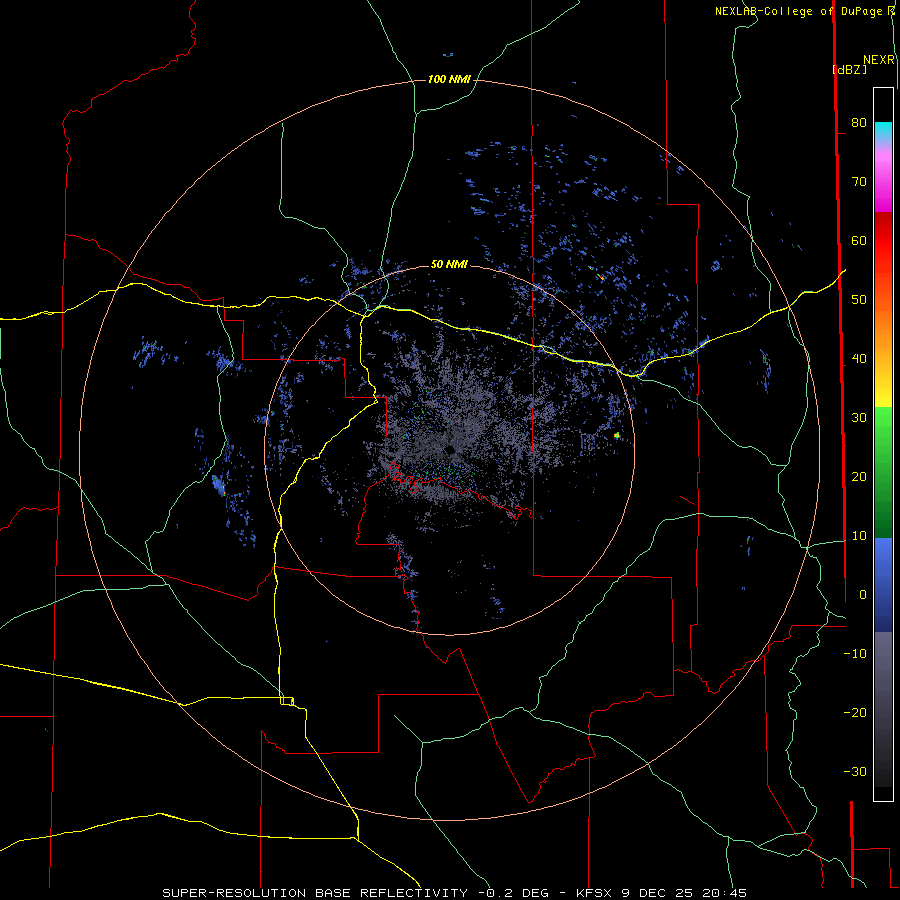900x900 pixels.
Task: Click the 70 dBZ scale label
Action: tap(859, 181)
